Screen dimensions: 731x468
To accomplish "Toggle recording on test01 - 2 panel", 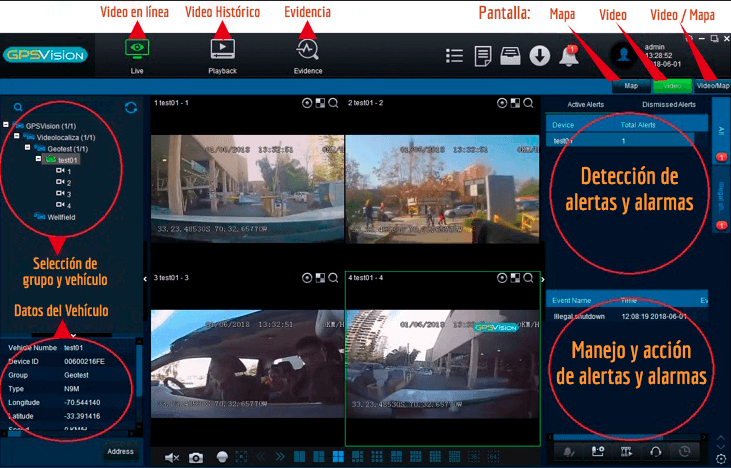I will pyautogui.click(x=502, y=103).
